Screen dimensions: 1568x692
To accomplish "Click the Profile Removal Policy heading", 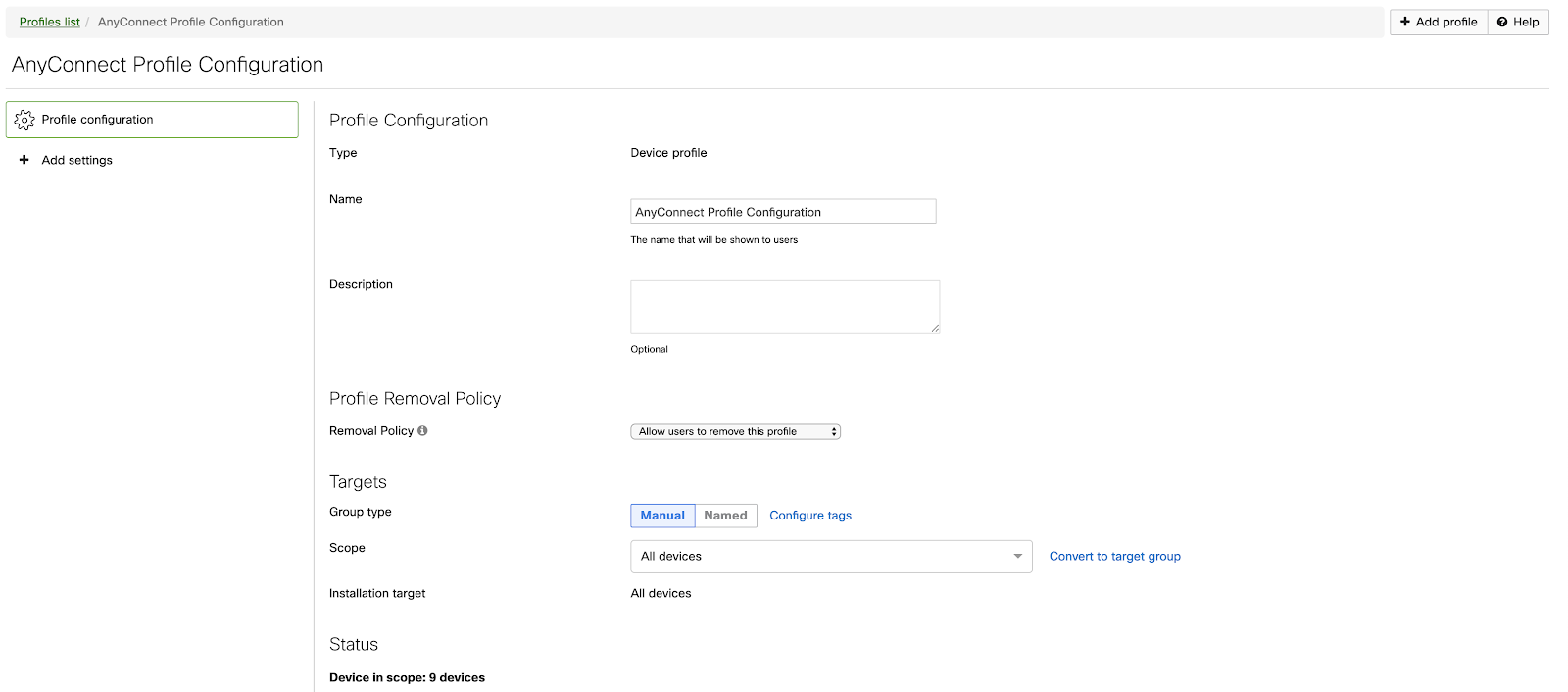I will [x=415, y=398].
